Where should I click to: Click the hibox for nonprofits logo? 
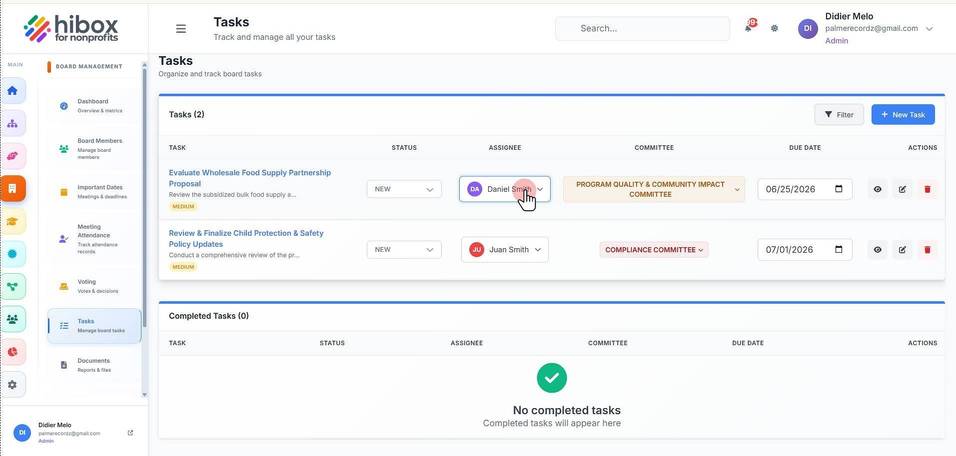[x=71, y=29]
